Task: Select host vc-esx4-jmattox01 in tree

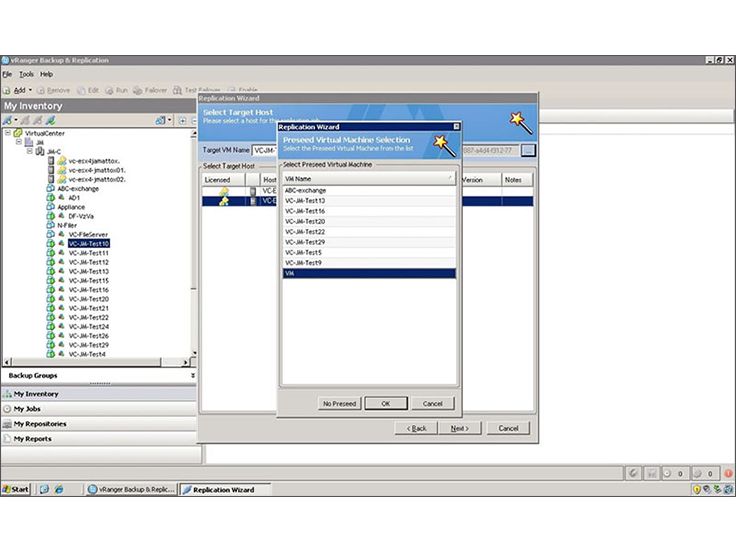Action: click(x=97, y=170)
